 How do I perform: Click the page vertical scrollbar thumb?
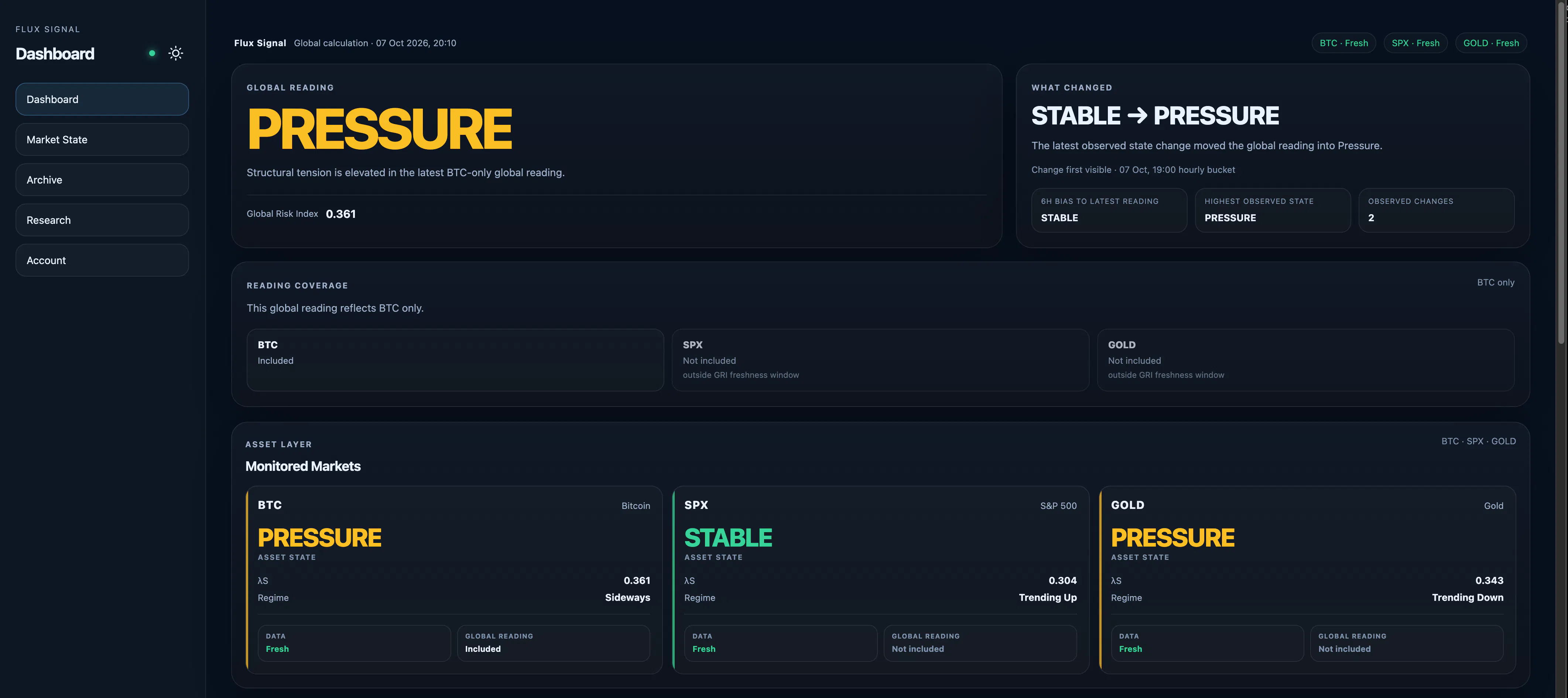pos(1561,174)
